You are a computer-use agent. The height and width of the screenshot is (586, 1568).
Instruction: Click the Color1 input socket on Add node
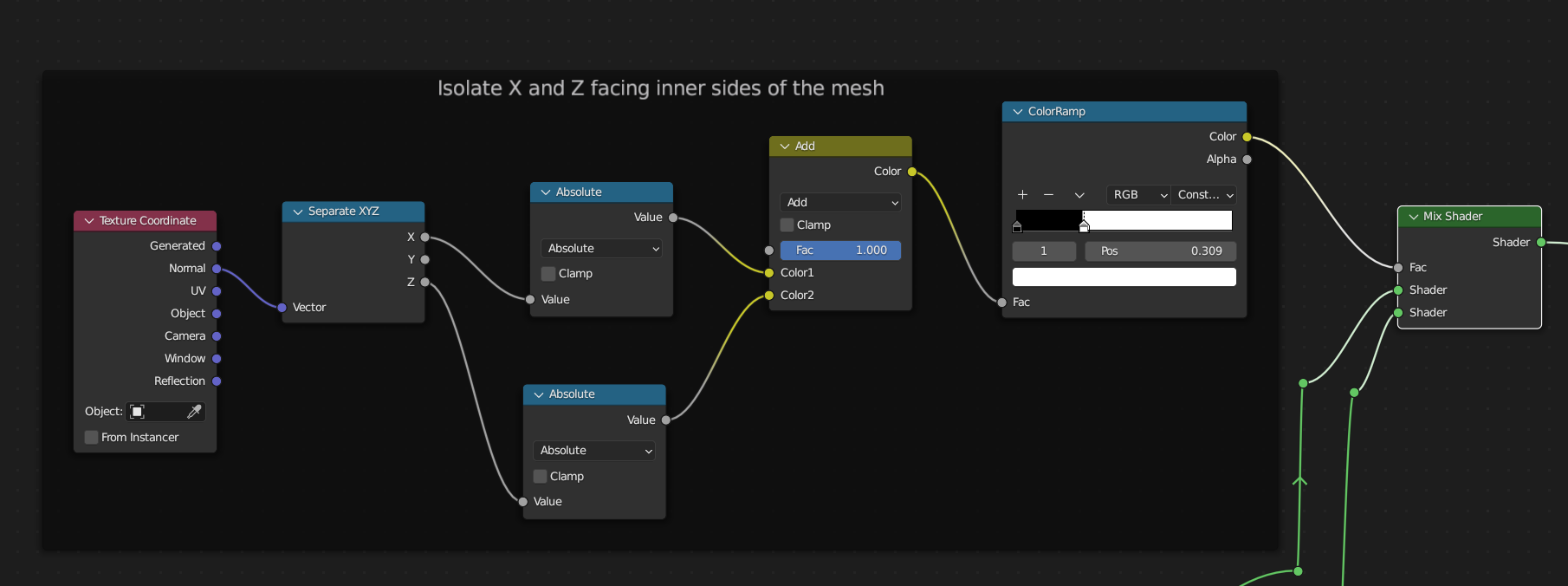[x=769, y=273]
